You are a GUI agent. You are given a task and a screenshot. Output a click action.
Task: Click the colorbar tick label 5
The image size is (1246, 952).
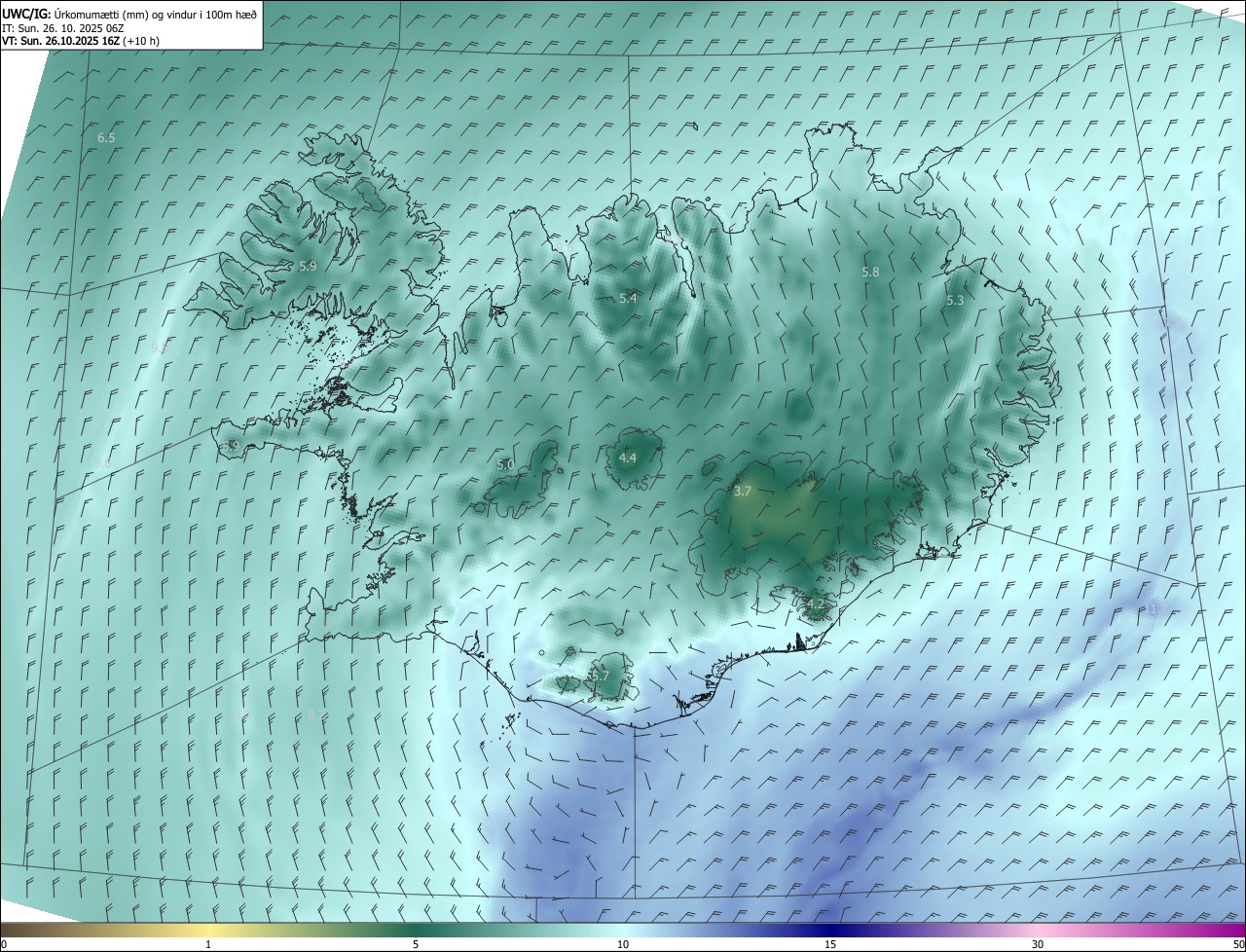pyautogui.click(x=416, y=944)
